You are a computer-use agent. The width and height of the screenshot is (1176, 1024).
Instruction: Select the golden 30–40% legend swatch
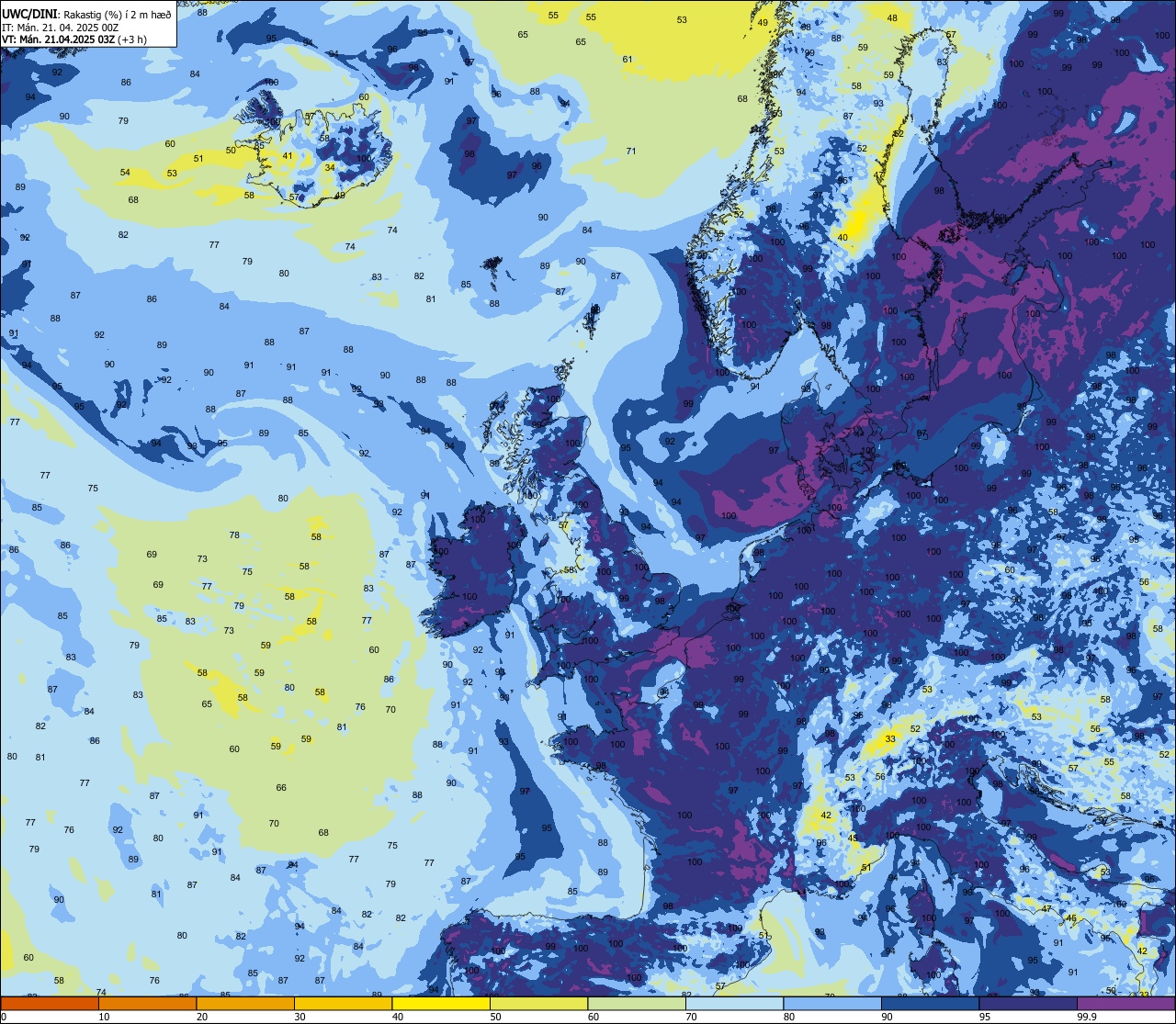pos(343,1003)
